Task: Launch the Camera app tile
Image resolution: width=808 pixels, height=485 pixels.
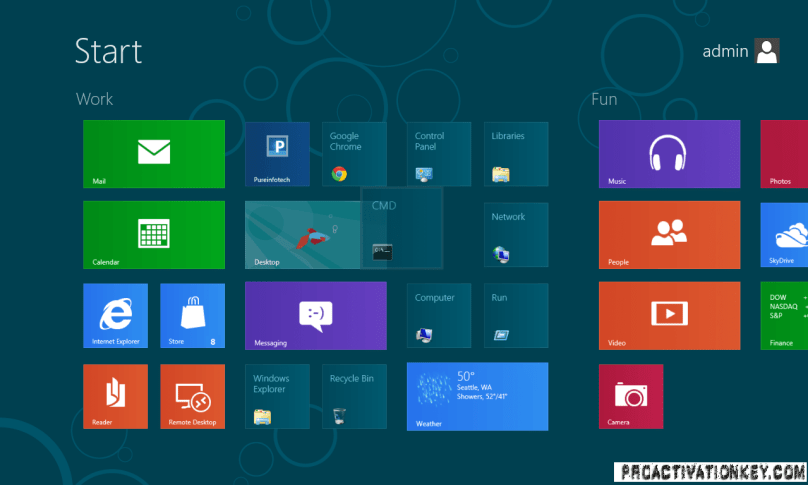Action: (x=630, y=396)
